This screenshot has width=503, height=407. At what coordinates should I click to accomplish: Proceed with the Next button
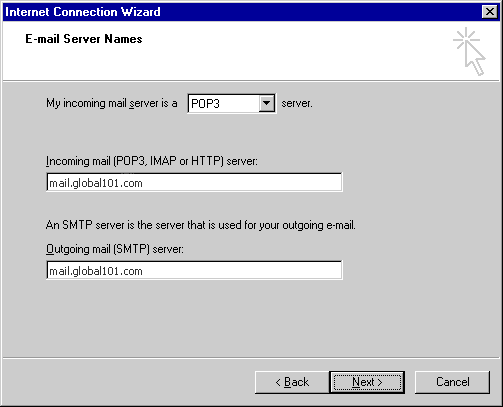(x=367, y=382)
